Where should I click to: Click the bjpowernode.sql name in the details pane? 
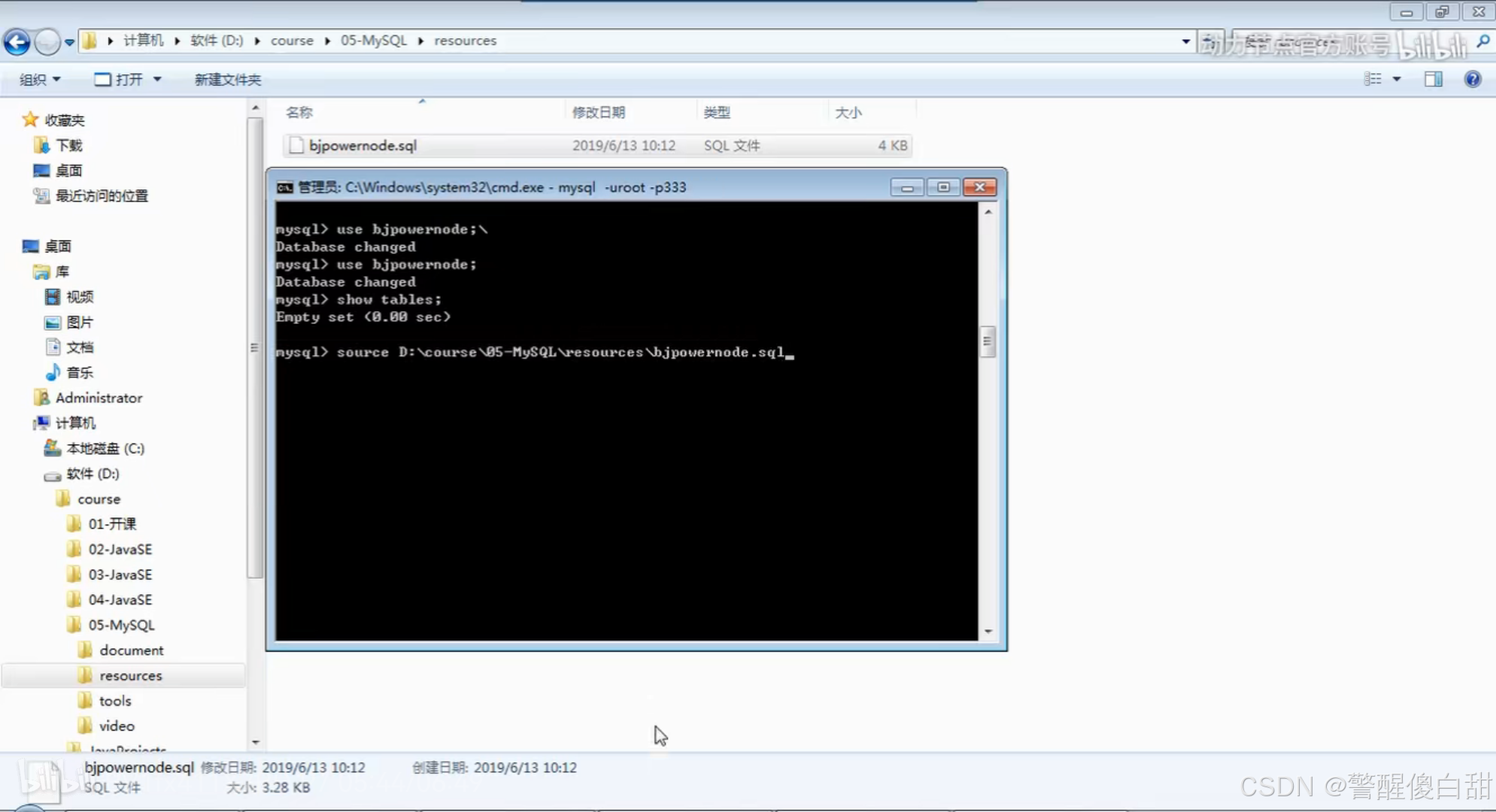[139, 768]
